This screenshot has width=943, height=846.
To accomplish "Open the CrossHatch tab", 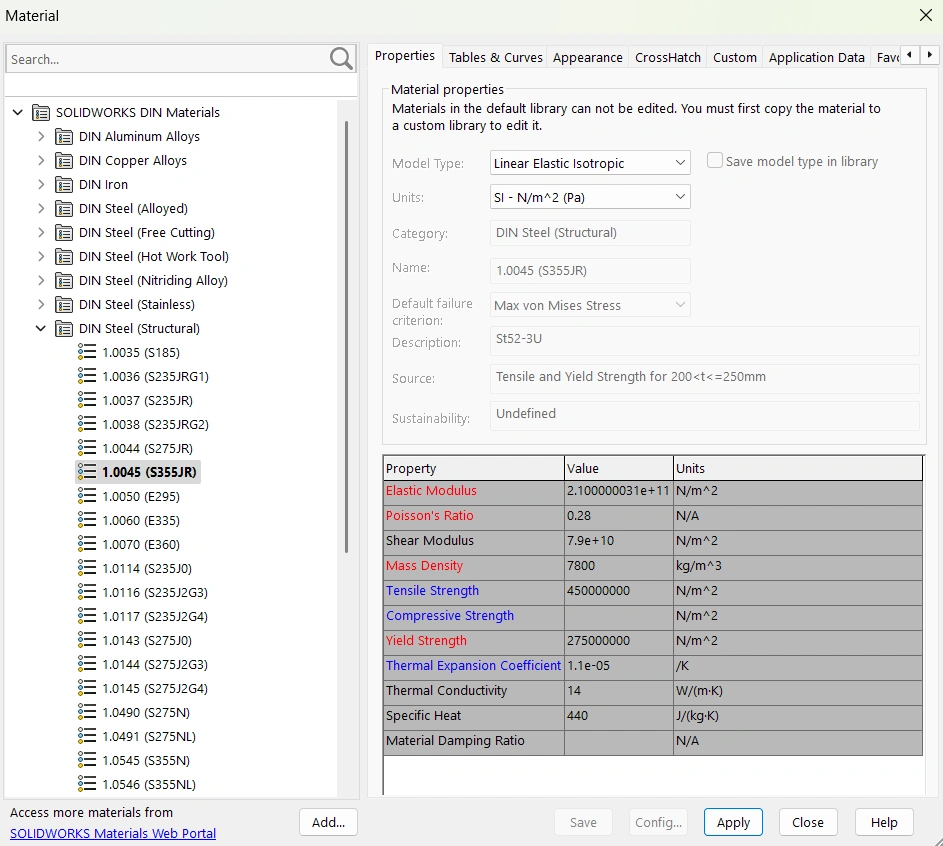I will pos(668,58).
